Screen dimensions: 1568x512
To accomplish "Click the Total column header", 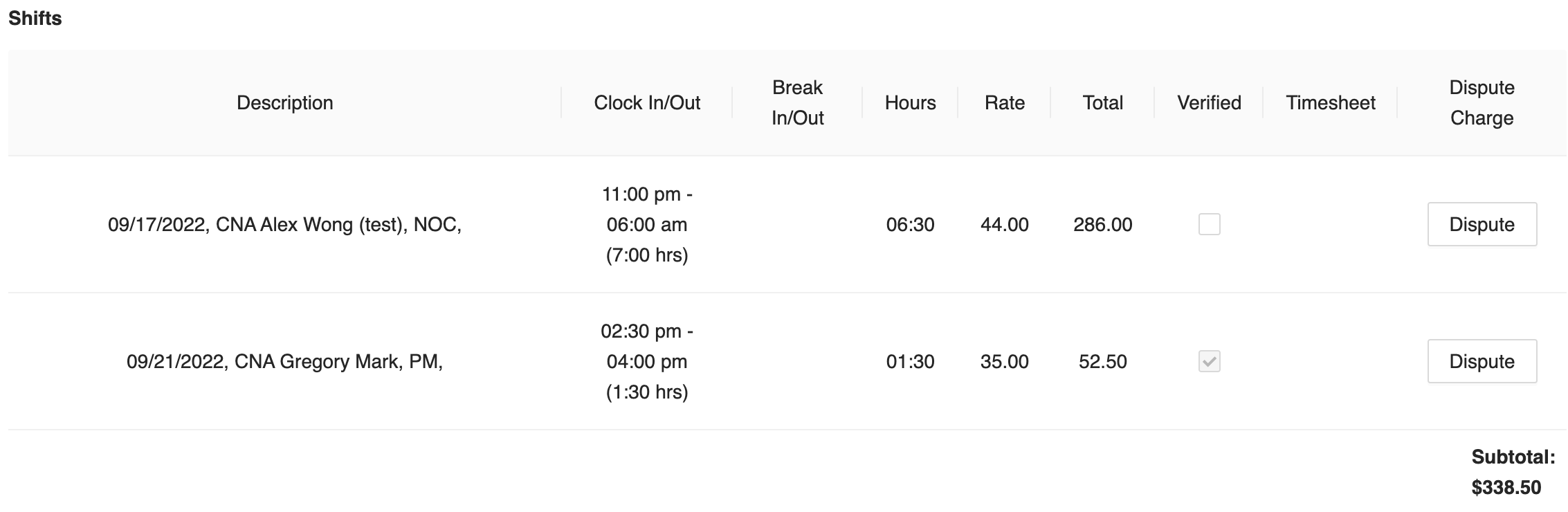I will pos(1102,102).
